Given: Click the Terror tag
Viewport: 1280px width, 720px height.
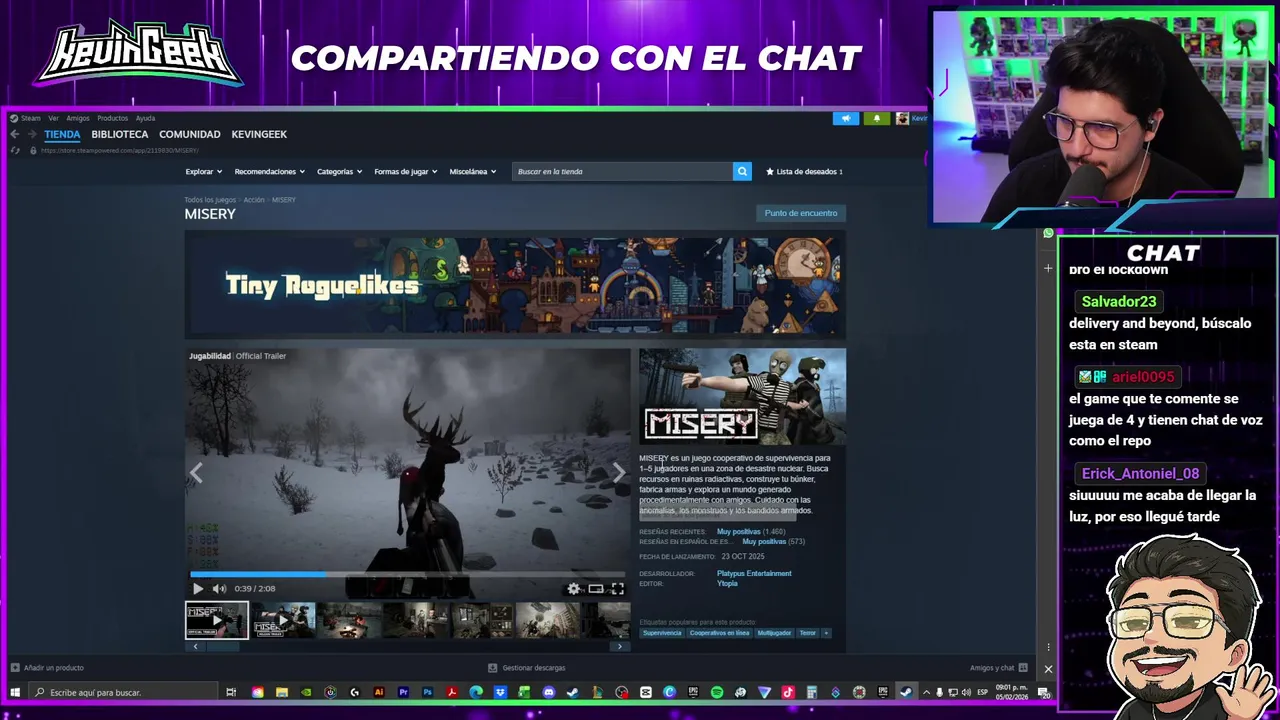Looking at the screenshot, I should [807, 633].
